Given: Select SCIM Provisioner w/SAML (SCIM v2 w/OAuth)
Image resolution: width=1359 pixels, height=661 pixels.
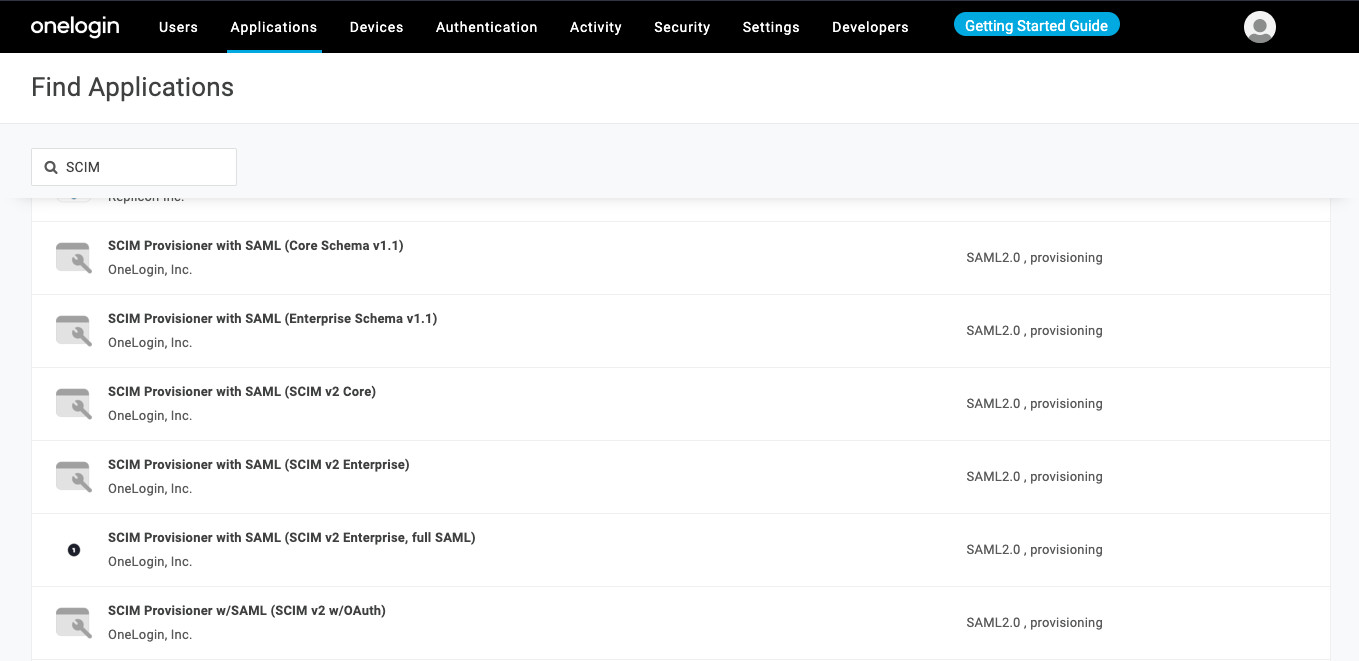Looking at the screenshot, I should coord(246,610).
